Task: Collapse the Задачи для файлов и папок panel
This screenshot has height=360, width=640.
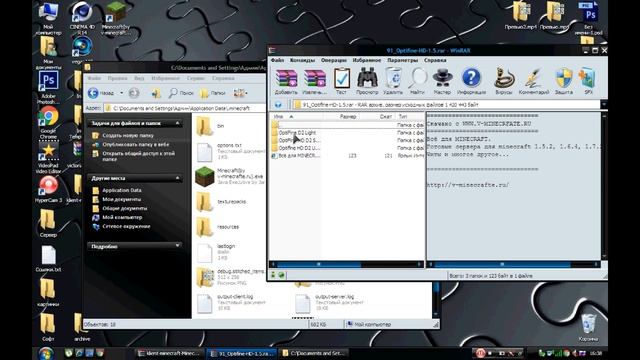Action: [178, 123]
